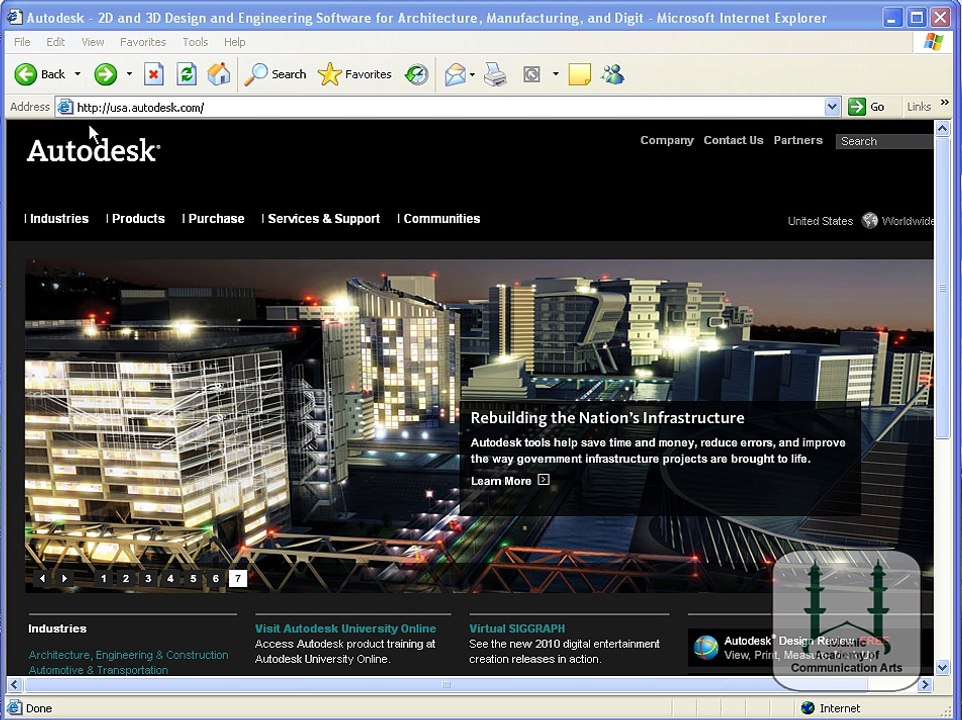Click the green Go arrow button
This screenshot has width=962, height=720.
pos(856,107)
